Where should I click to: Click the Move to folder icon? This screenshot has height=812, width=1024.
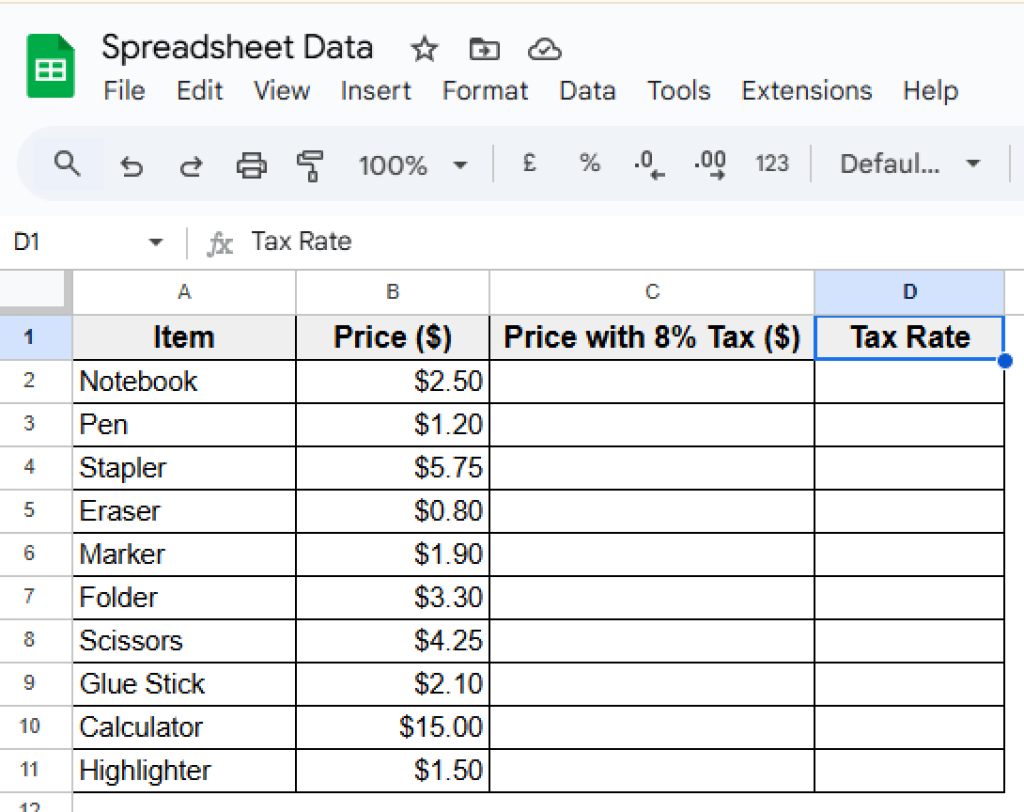(484, 48)
